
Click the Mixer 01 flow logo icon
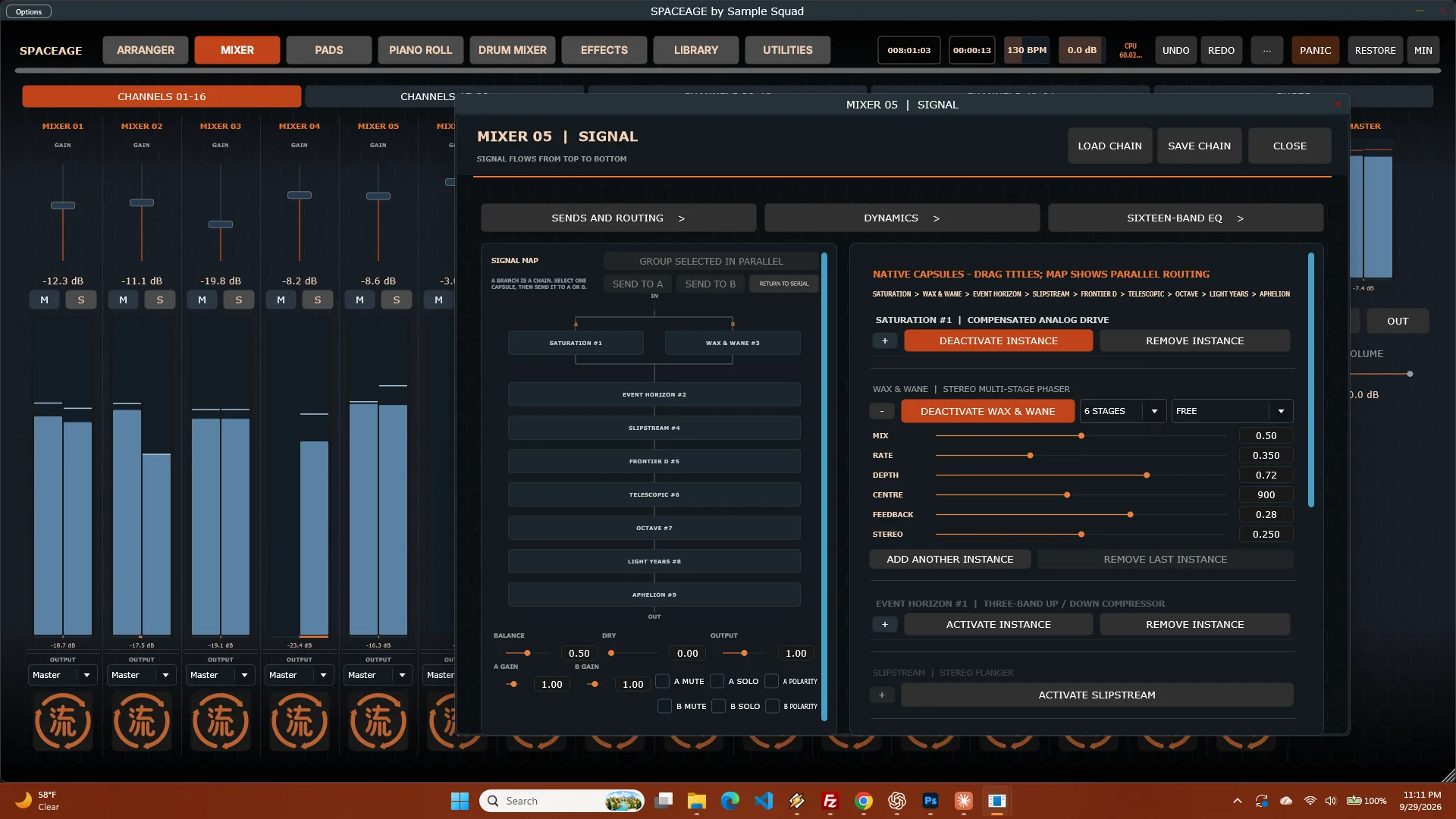[62, 721]
